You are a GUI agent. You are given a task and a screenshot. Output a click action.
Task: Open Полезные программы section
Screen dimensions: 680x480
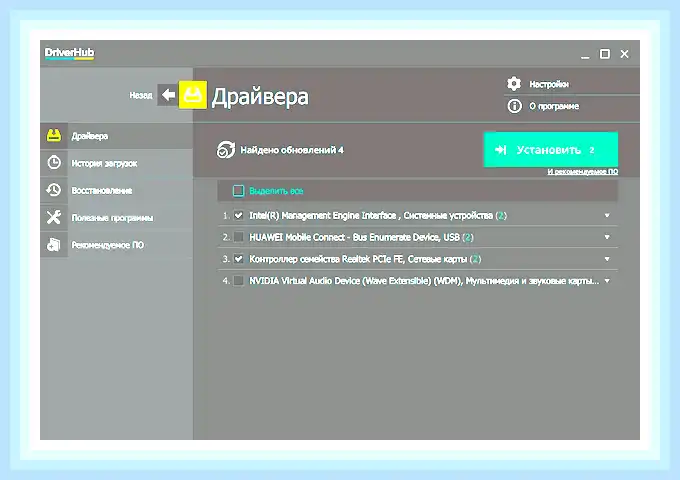tap(116, 218)
